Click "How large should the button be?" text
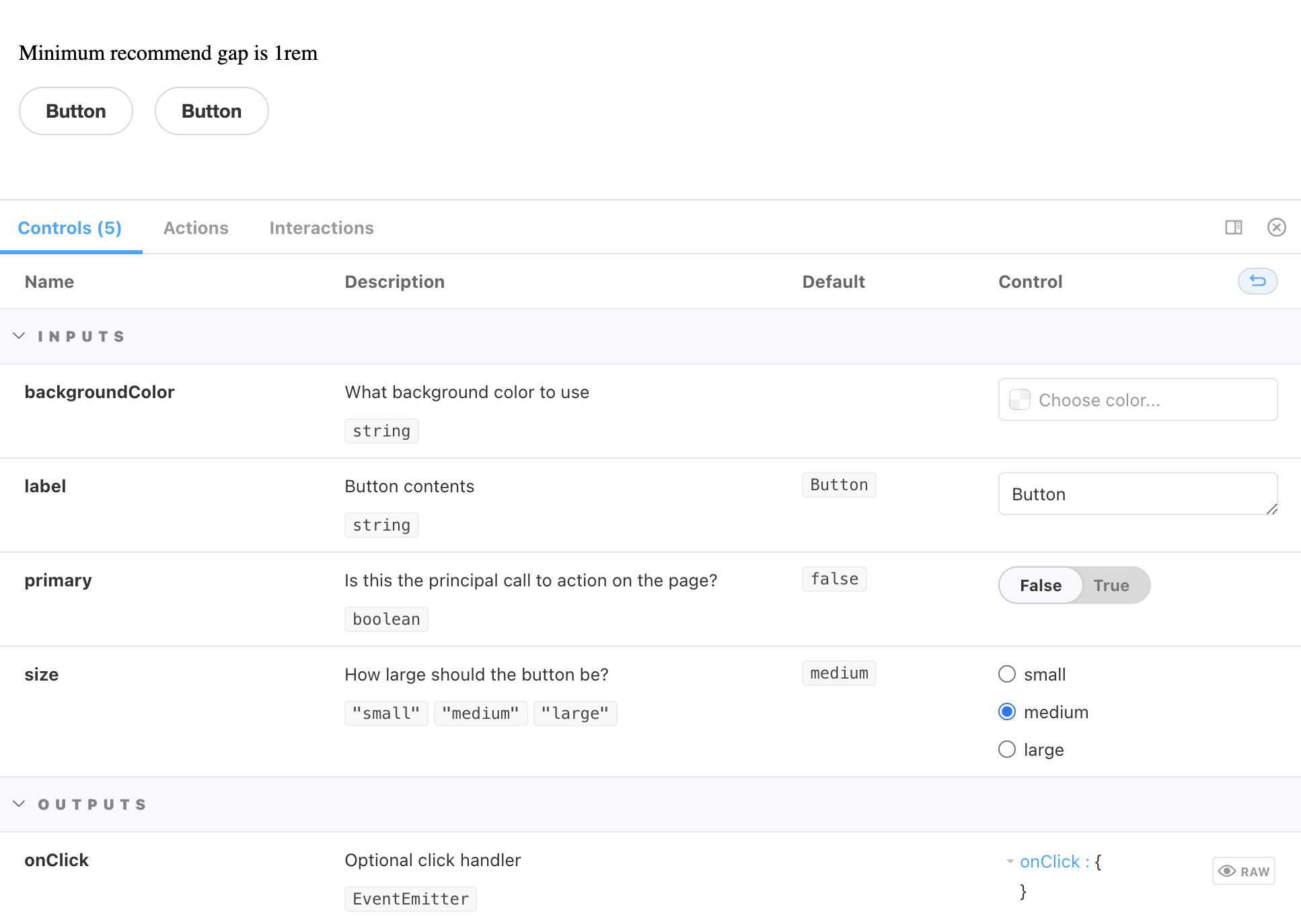The image size is (1301, 924). click(x=476, y=675)
